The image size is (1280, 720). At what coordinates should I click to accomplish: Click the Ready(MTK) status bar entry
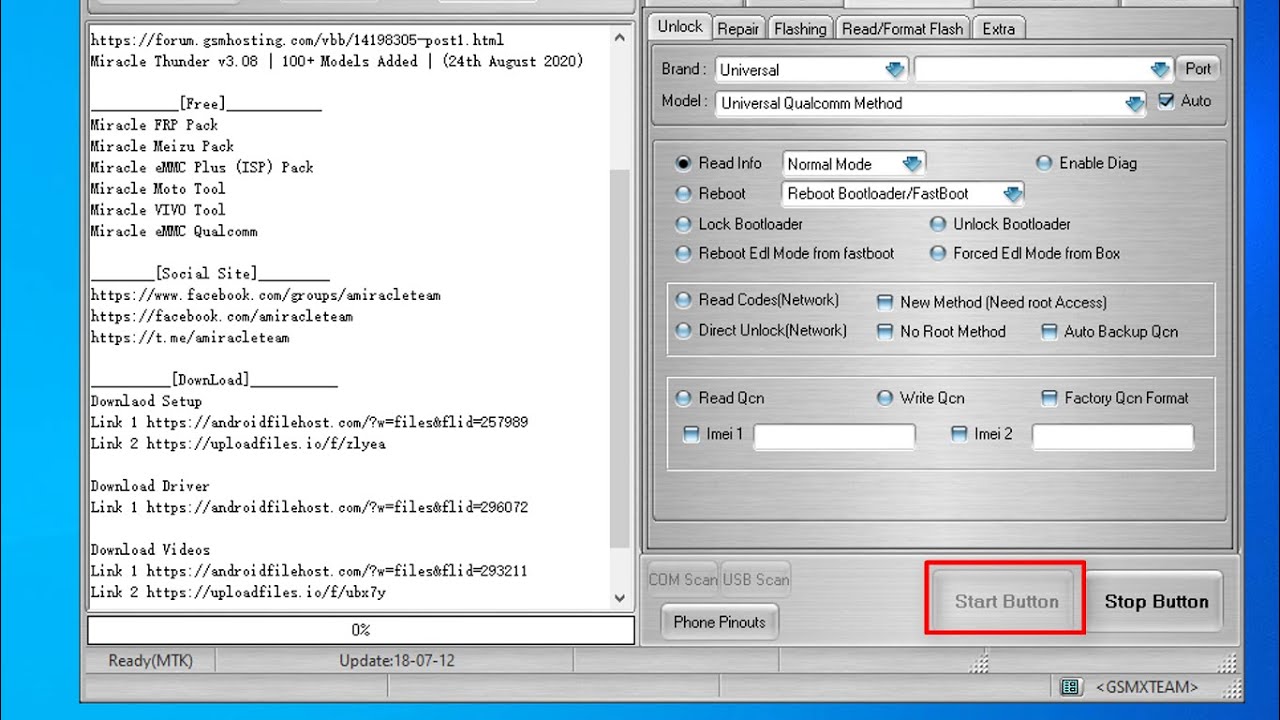(x=150, y=661)
